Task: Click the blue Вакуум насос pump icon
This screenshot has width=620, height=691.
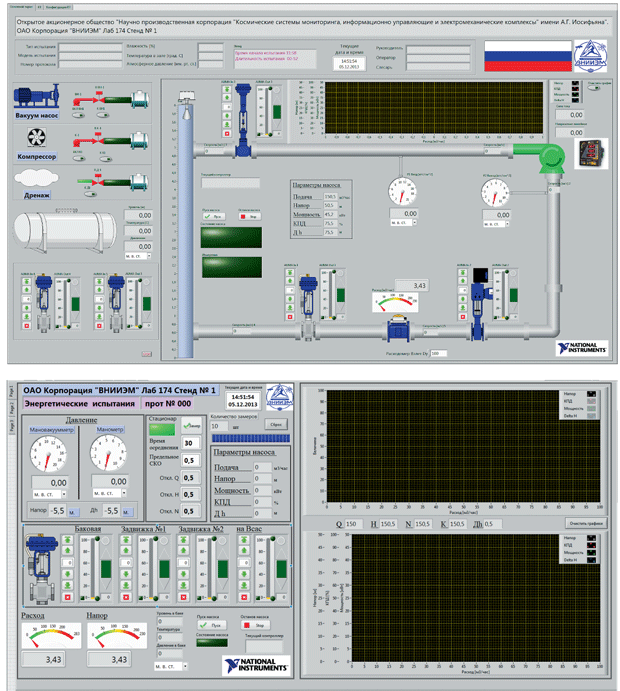Action: point(36,97)
